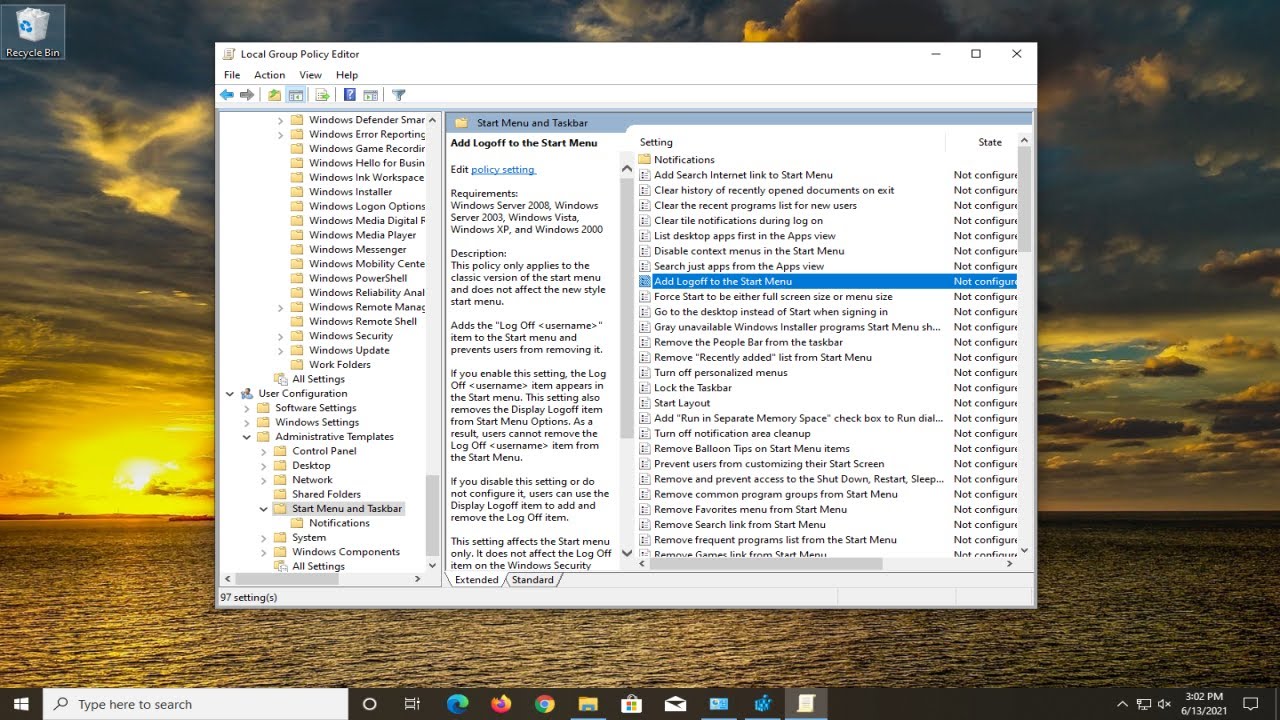
Task: Expand the Windows Components node
Action: pos(265,552)
